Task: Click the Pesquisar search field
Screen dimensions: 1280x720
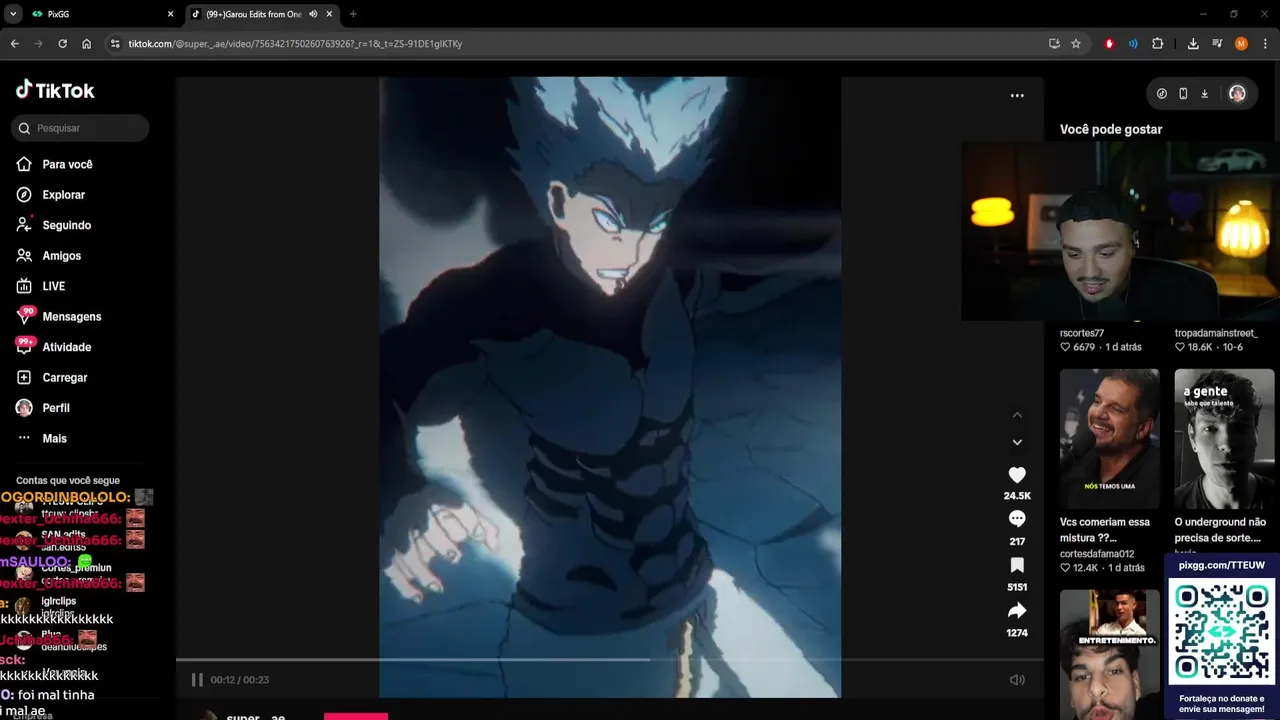Action: point(80,128)
